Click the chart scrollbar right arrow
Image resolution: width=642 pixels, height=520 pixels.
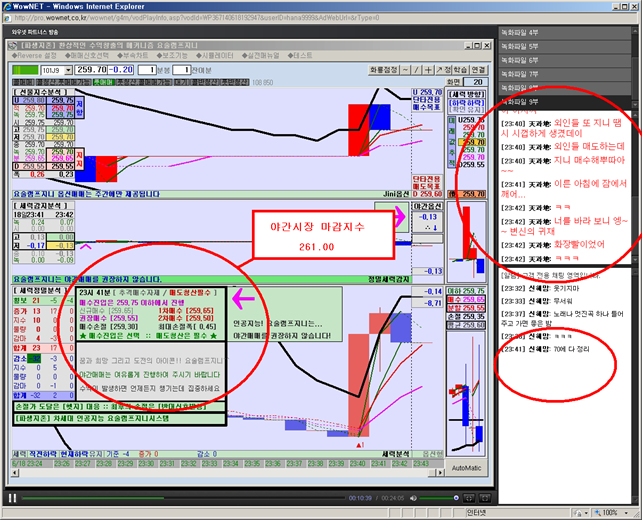(x=440, y=473)
